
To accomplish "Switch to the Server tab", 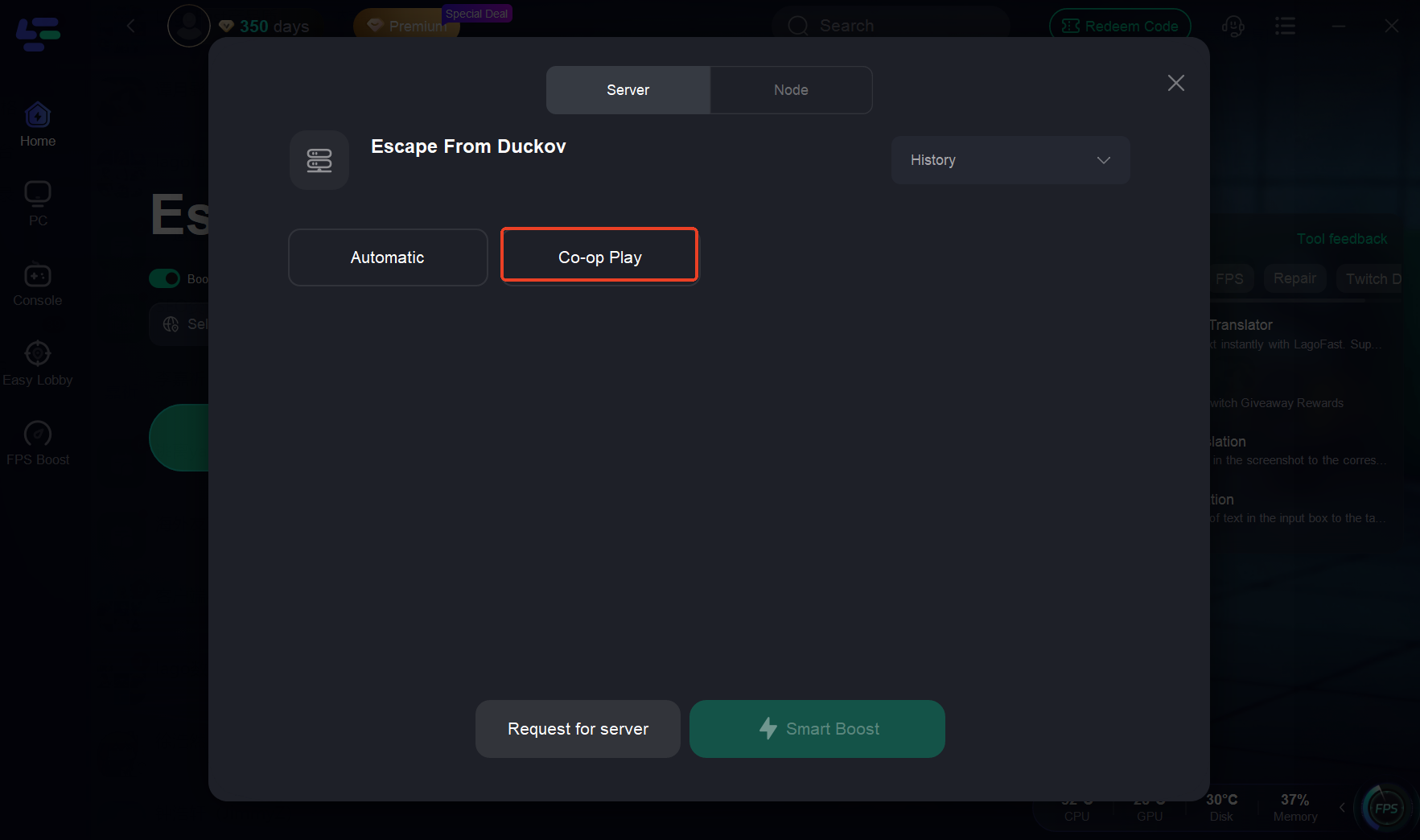I will [x=628, y=90].
